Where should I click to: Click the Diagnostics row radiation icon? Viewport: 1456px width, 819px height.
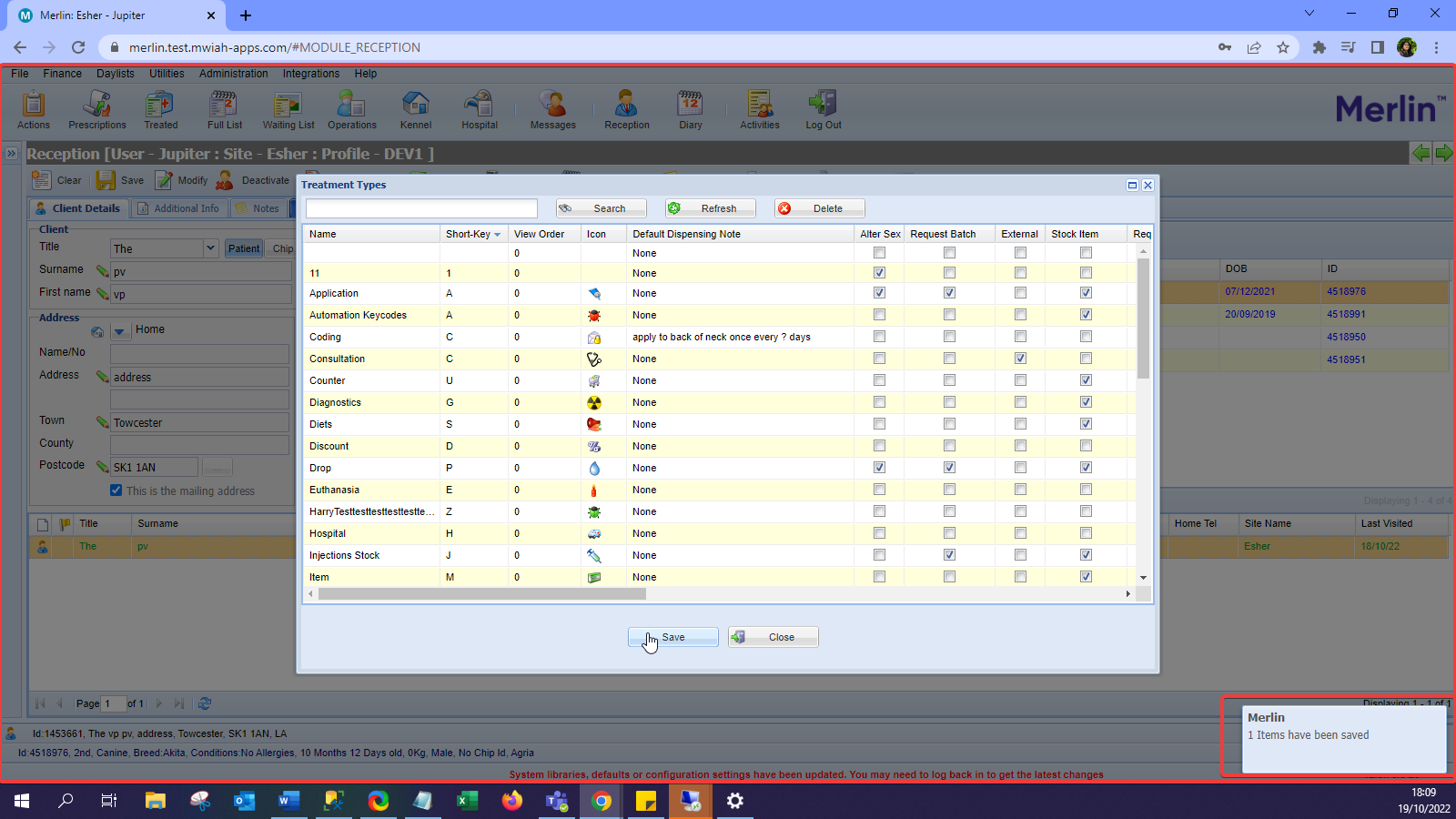[x=594, y=402]
